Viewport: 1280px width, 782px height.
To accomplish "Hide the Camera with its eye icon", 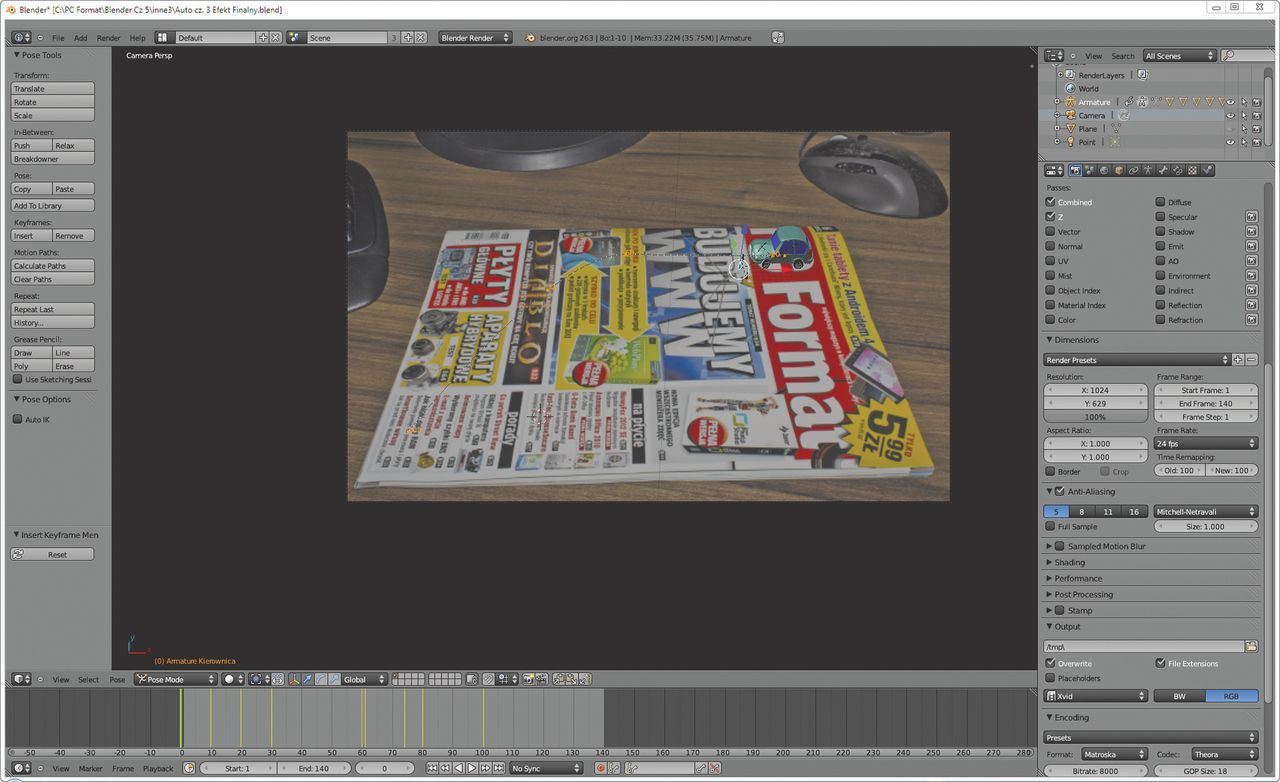I will (1230, 115).
